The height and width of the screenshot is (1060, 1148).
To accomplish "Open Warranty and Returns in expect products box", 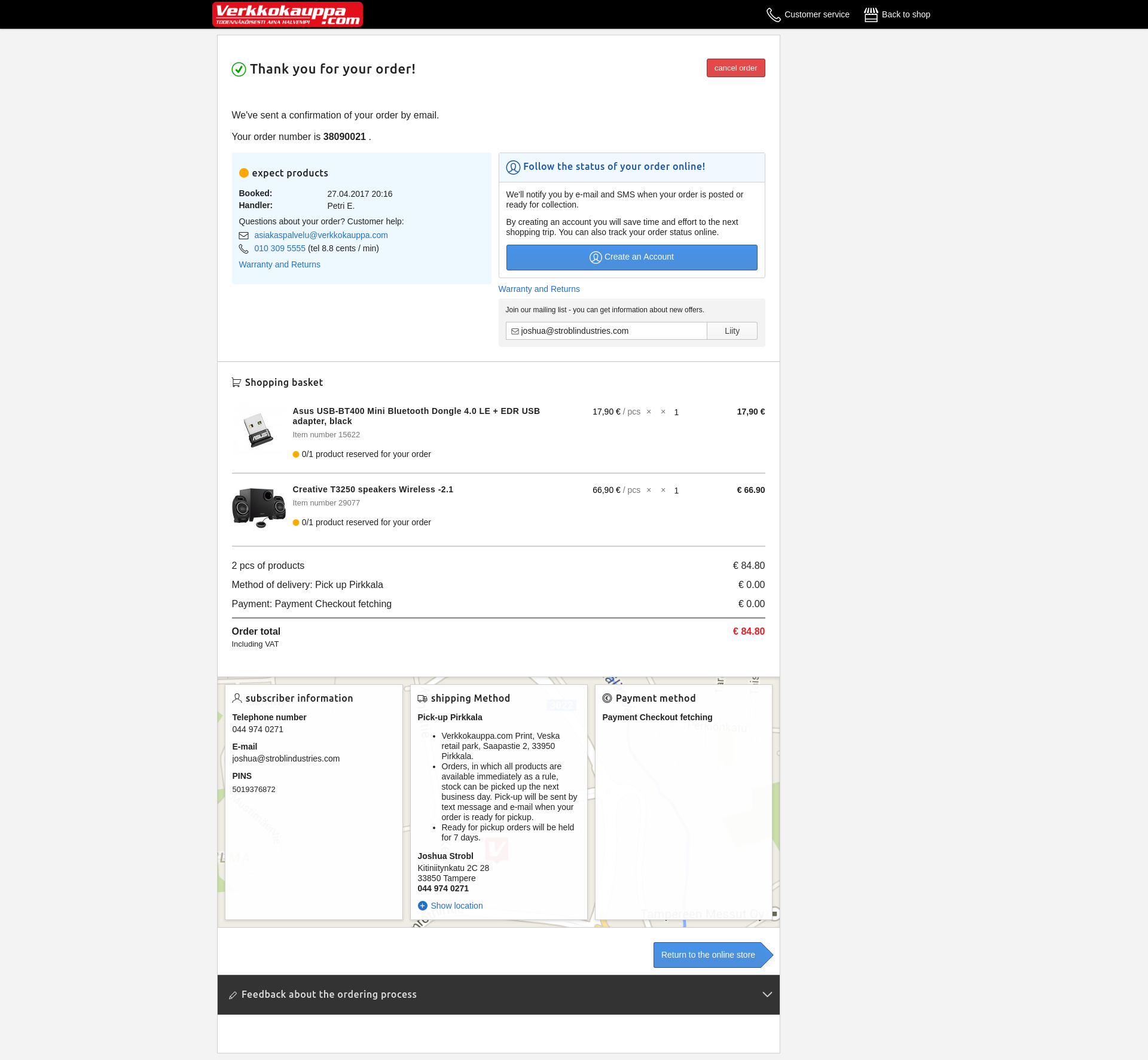I will click(279, 264).
